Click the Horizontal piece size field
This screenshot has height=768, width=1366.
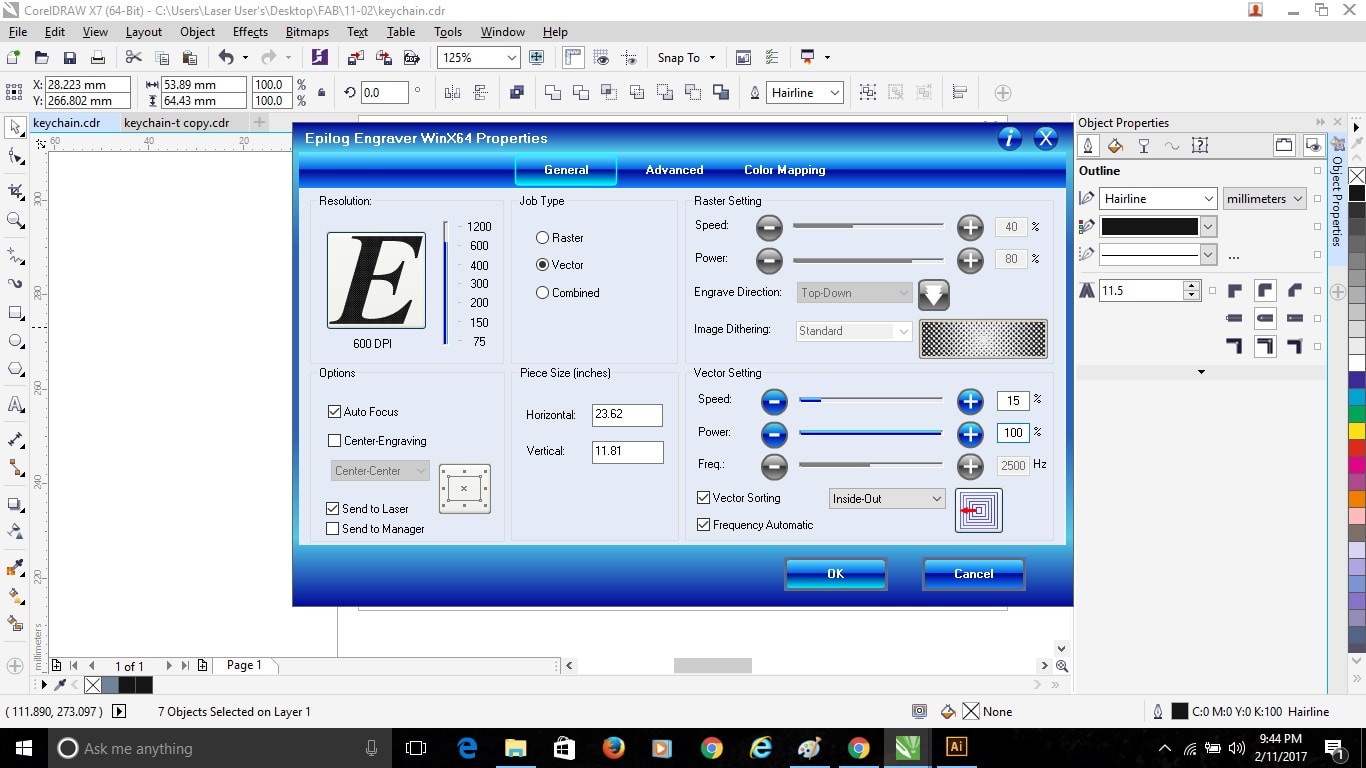click(x=627, y=415)
